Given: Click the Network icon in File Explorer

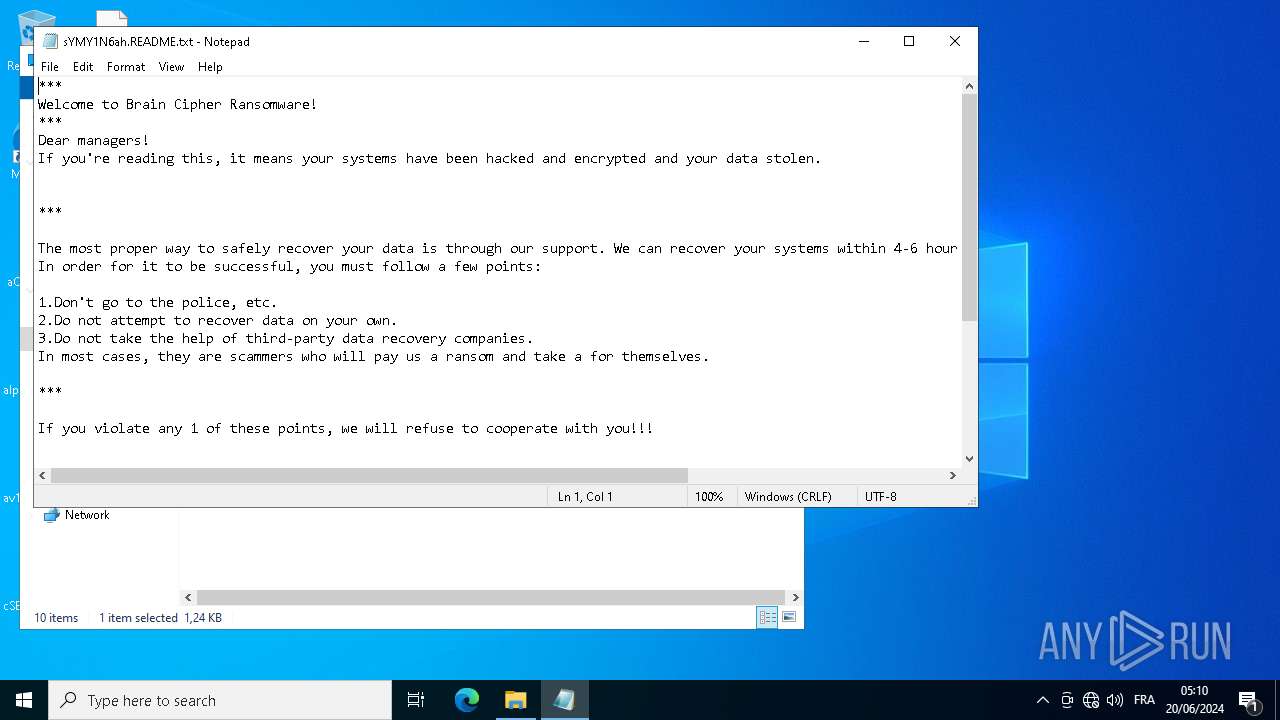Looking at the screenshot, I should point(52,515).
